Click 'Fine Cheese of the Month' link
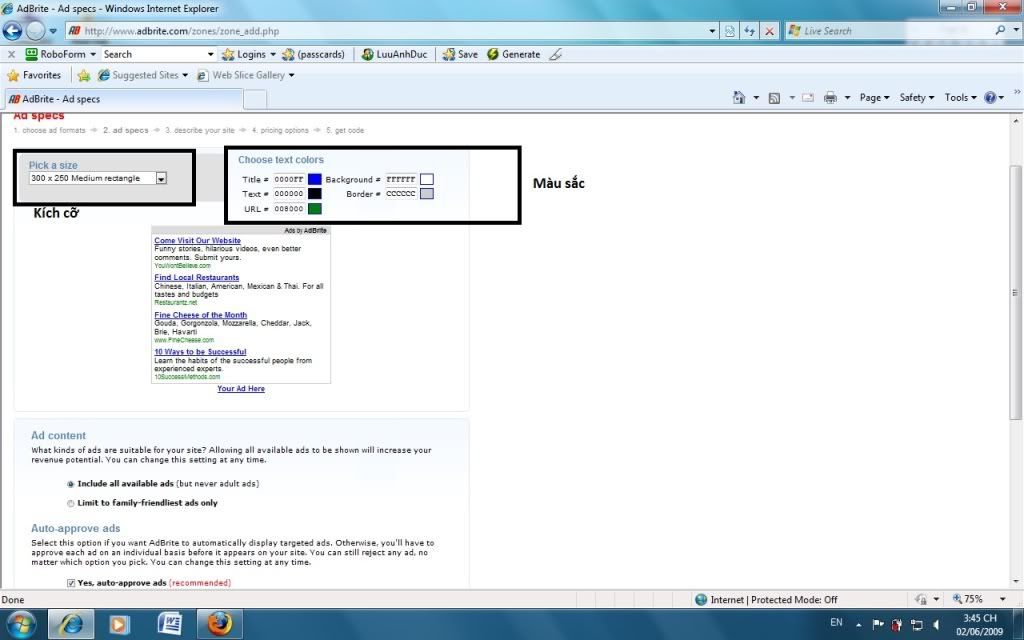The height and width of the screenshot is (640, 1024). [x=200, y=315]
